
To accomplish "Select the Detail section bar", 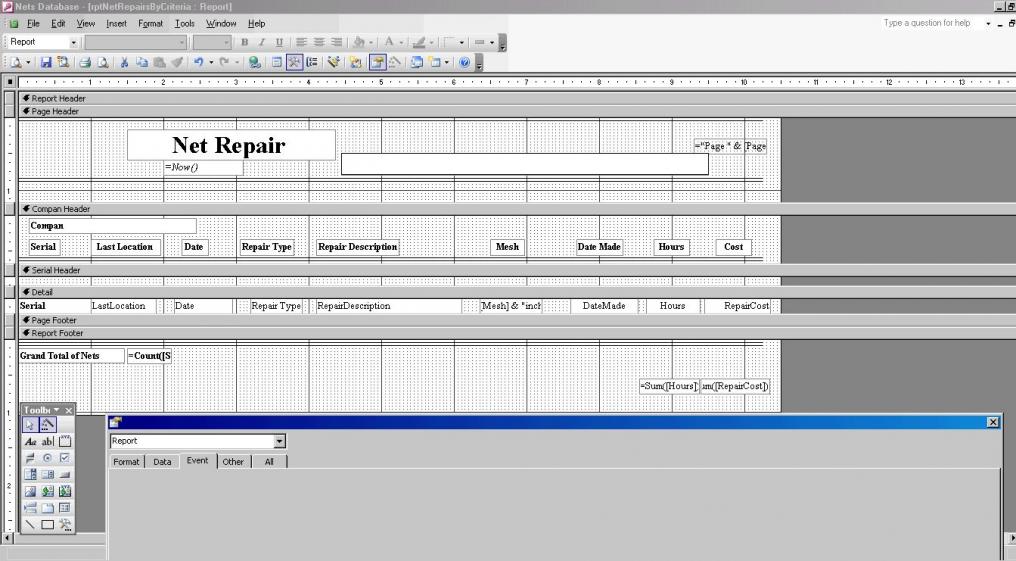I will (517, 292).
